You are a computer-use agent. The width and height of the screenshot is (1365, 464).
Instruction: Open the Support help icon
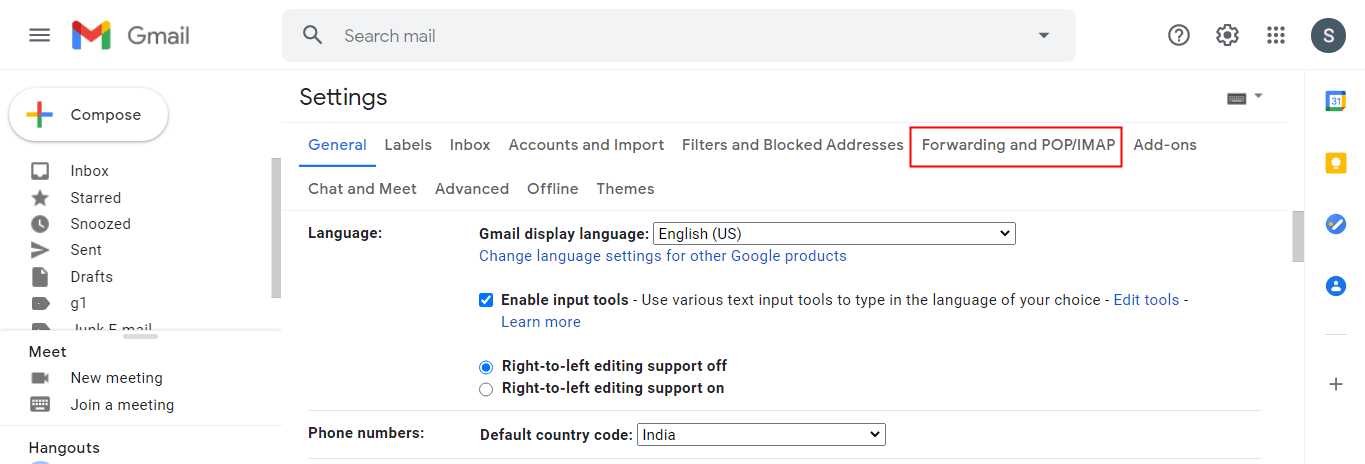point(1179,35)
